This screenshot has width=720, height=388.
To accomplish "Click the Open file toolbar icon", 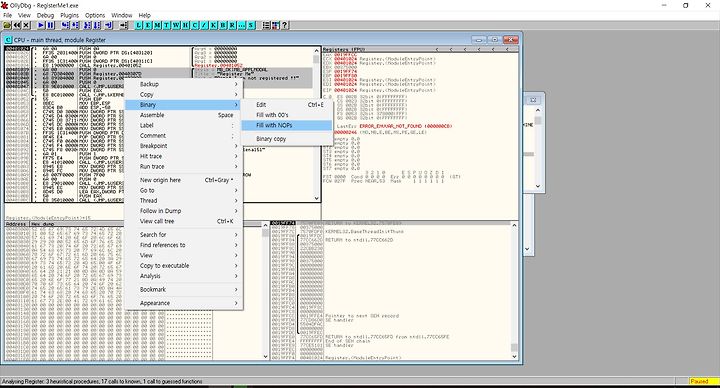I will 7,25.
